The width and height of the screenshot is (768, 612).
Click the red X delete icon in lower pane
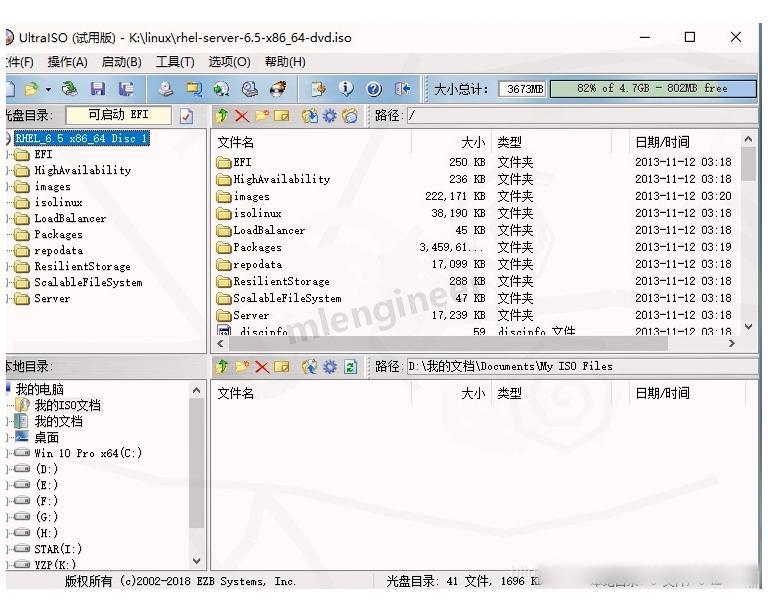[x=262, y=367]
